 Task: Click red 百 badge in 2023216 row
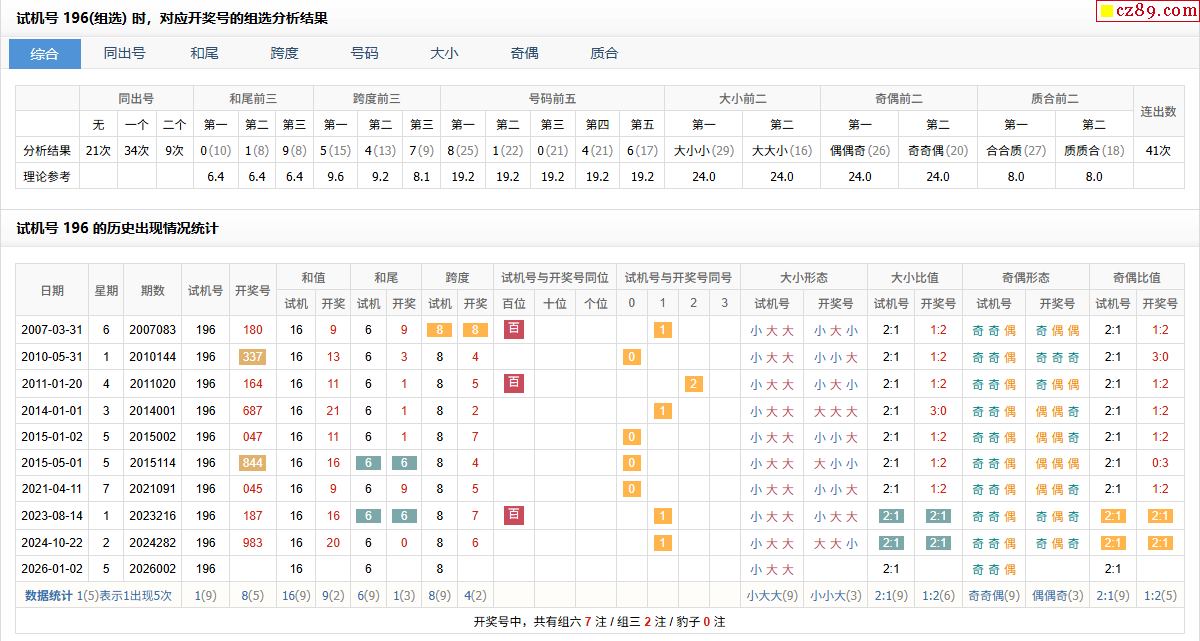[514, 515]
